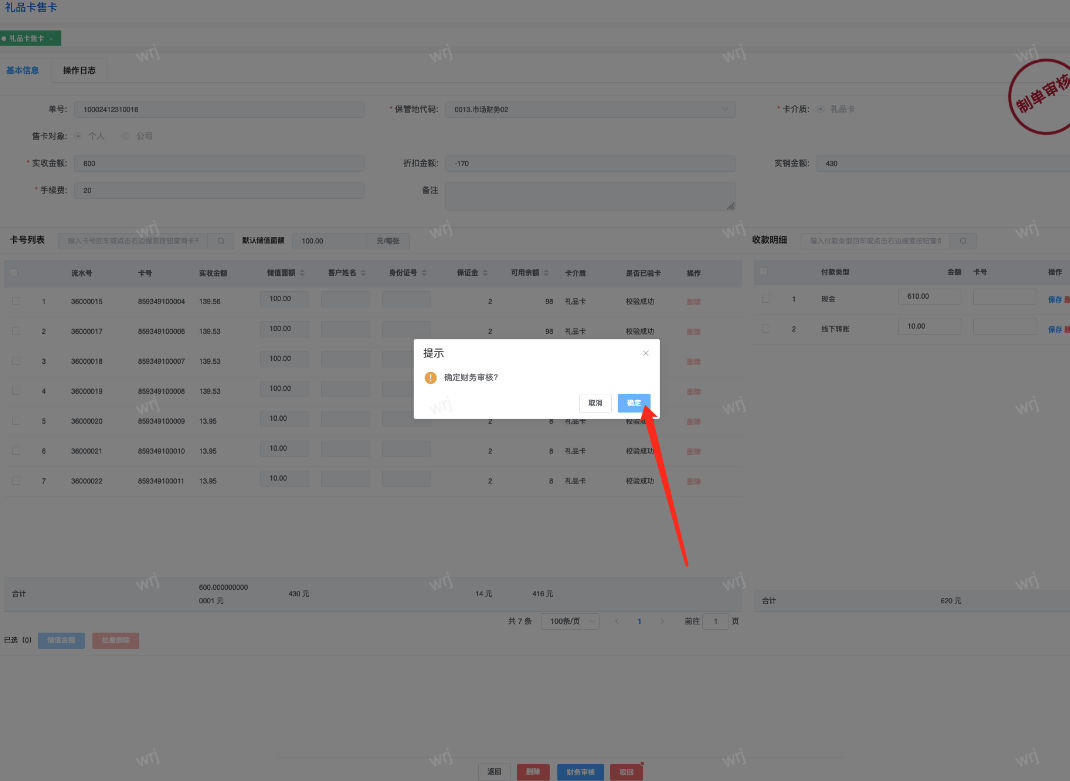Select the 基本信息 tab
The height and width of the screenshot is (781, 1070).
(23, 70)
